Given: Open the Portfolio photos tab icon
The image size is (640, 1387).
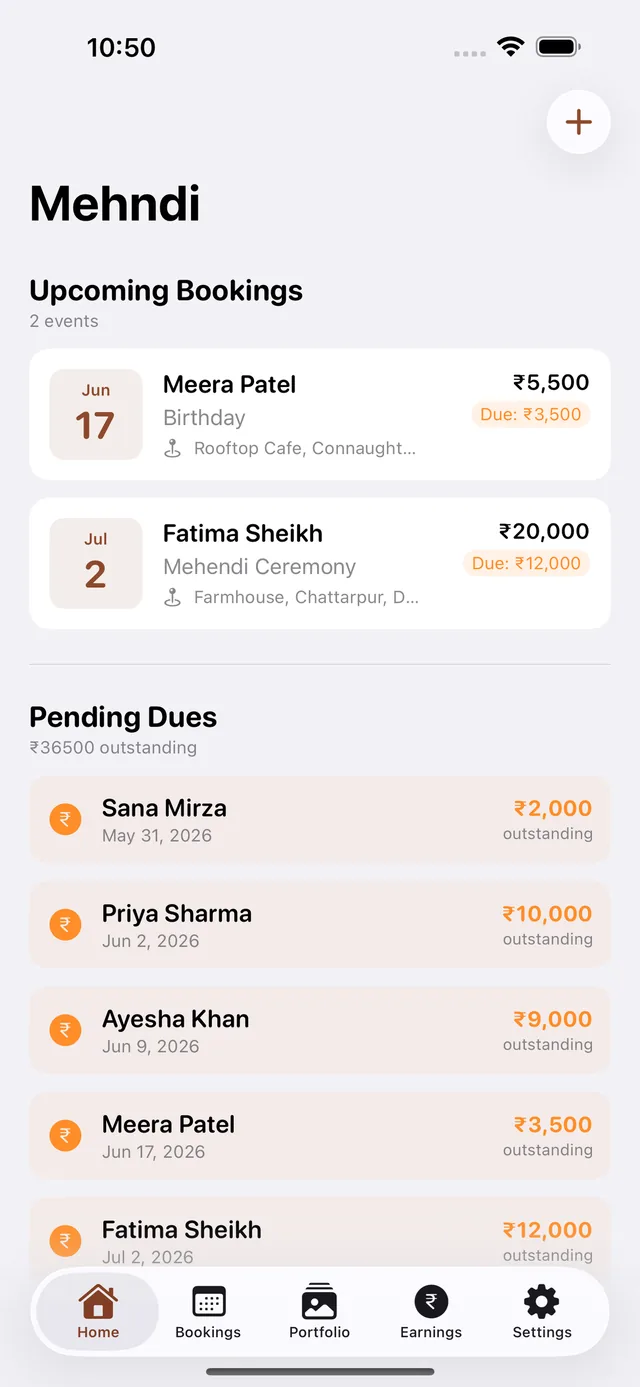Looking at the screenshot, I should [x=319, y=1302].
